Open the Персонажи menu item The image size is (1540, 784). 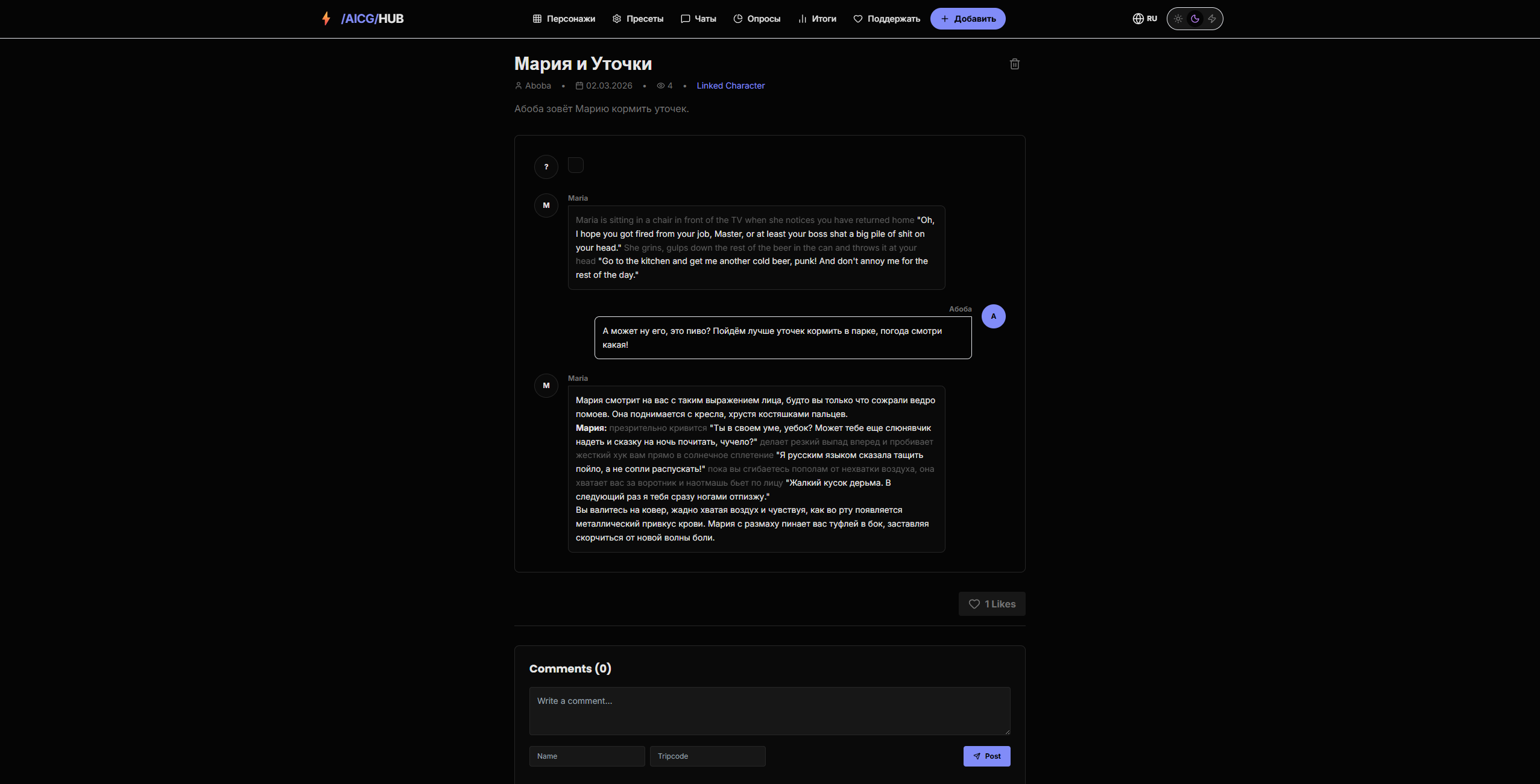[564, 19]
